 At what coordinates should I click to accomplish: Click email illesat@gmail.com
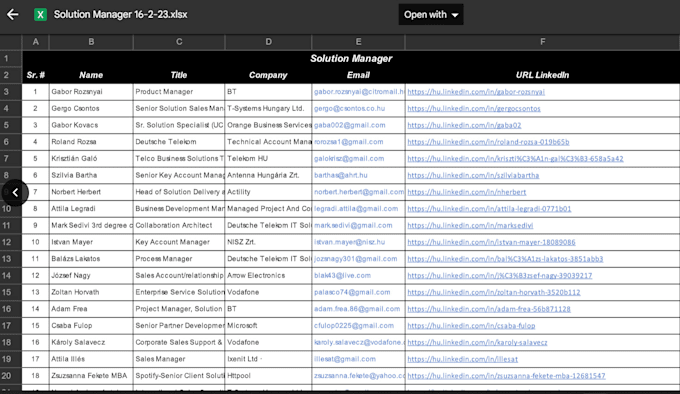point(345,359)
